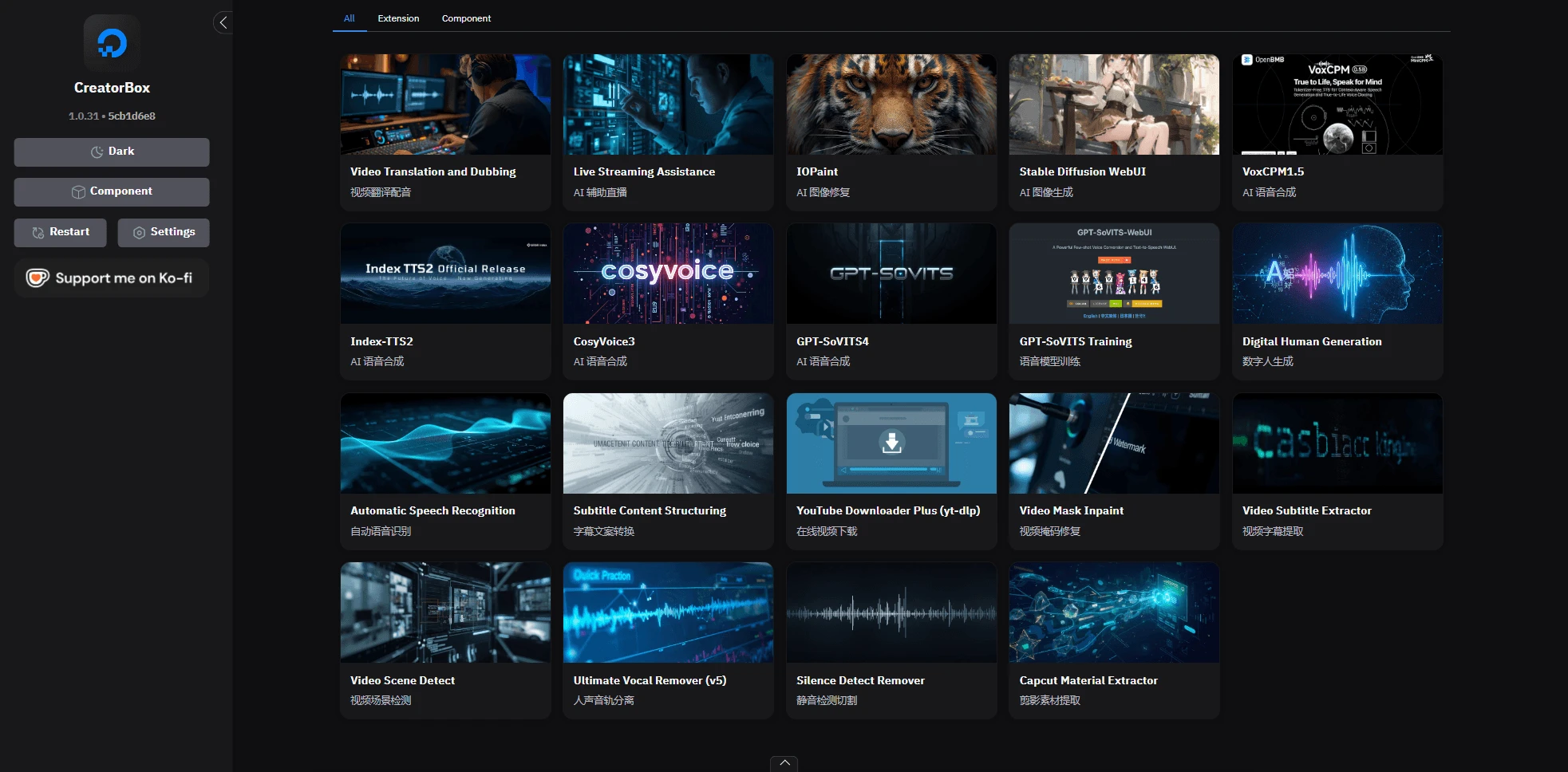Click version text 1.0.31 • 5cb1d6e8
The height and width of the screenshot is (772, 1568).
pyautogui.click(x=112, y=116)
